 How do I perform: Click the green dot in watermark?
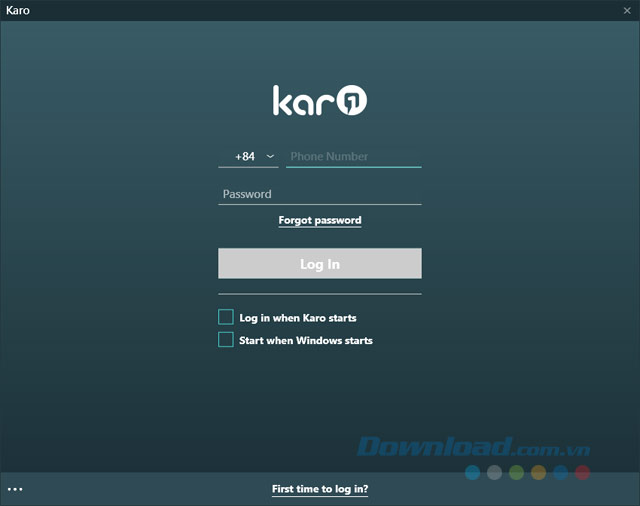tap(516, 472)
